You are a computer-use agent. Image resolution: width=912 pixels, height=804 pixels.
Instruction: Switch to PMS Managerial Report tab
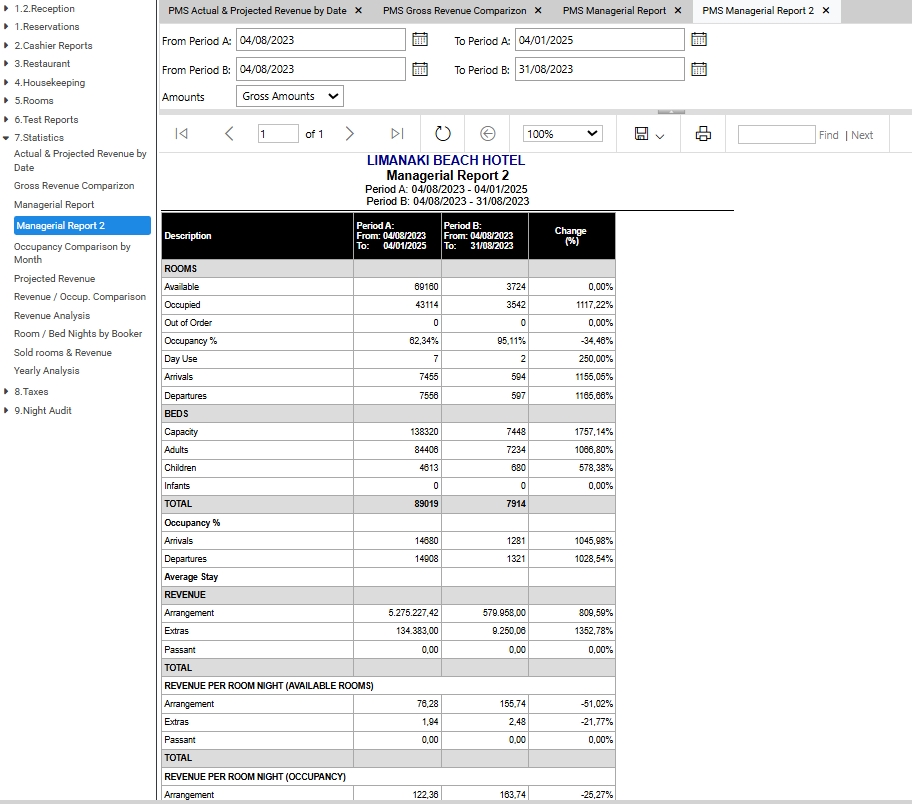[x=614, y=10]
